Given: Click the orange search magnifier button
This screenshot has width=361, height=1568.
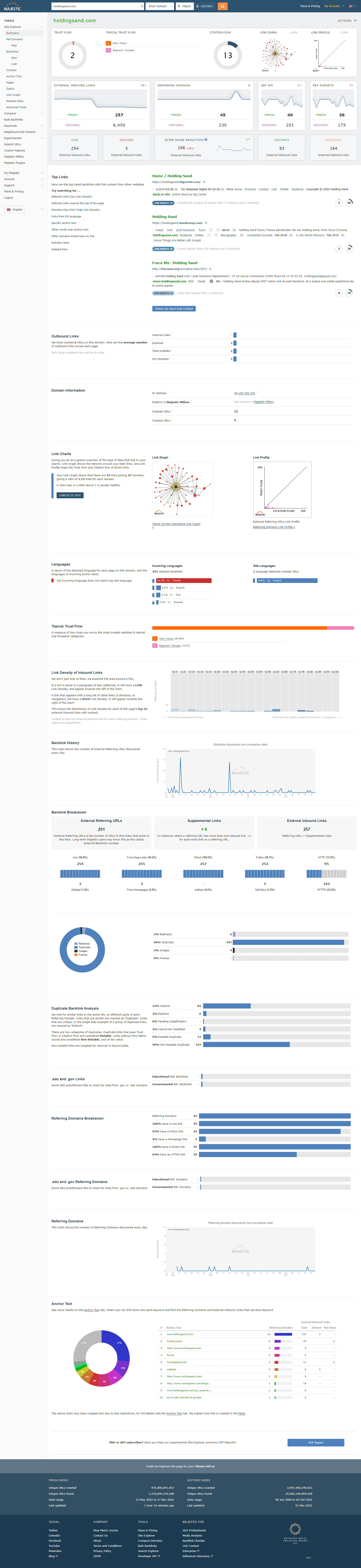Looking at the screenshot, I should (222, 6).
